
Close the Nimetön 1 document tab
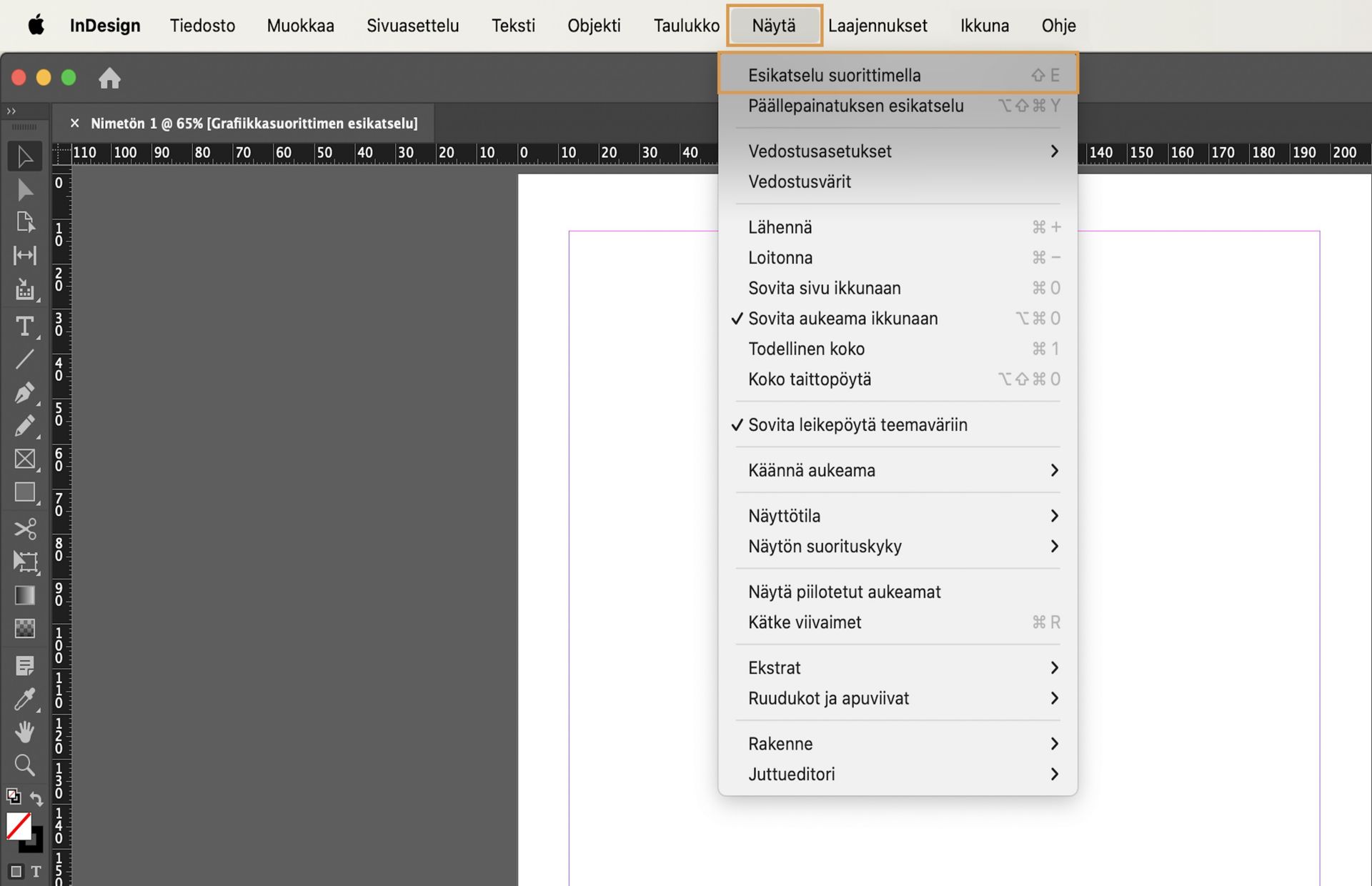click(x=74, y=123)
